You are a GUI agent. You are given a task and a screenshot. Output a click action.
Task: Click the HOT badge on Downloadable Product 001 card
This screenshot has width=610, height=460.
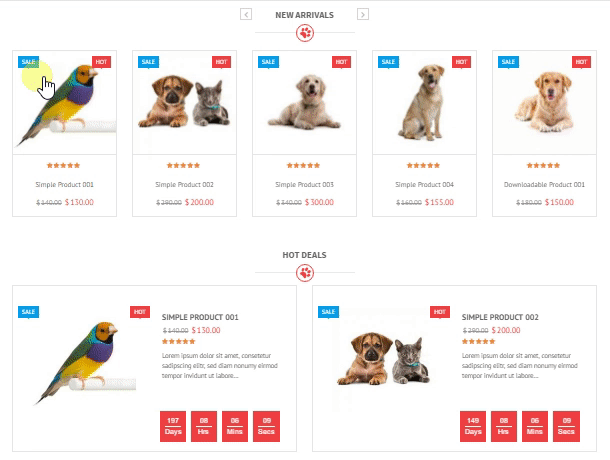(581, 62)
